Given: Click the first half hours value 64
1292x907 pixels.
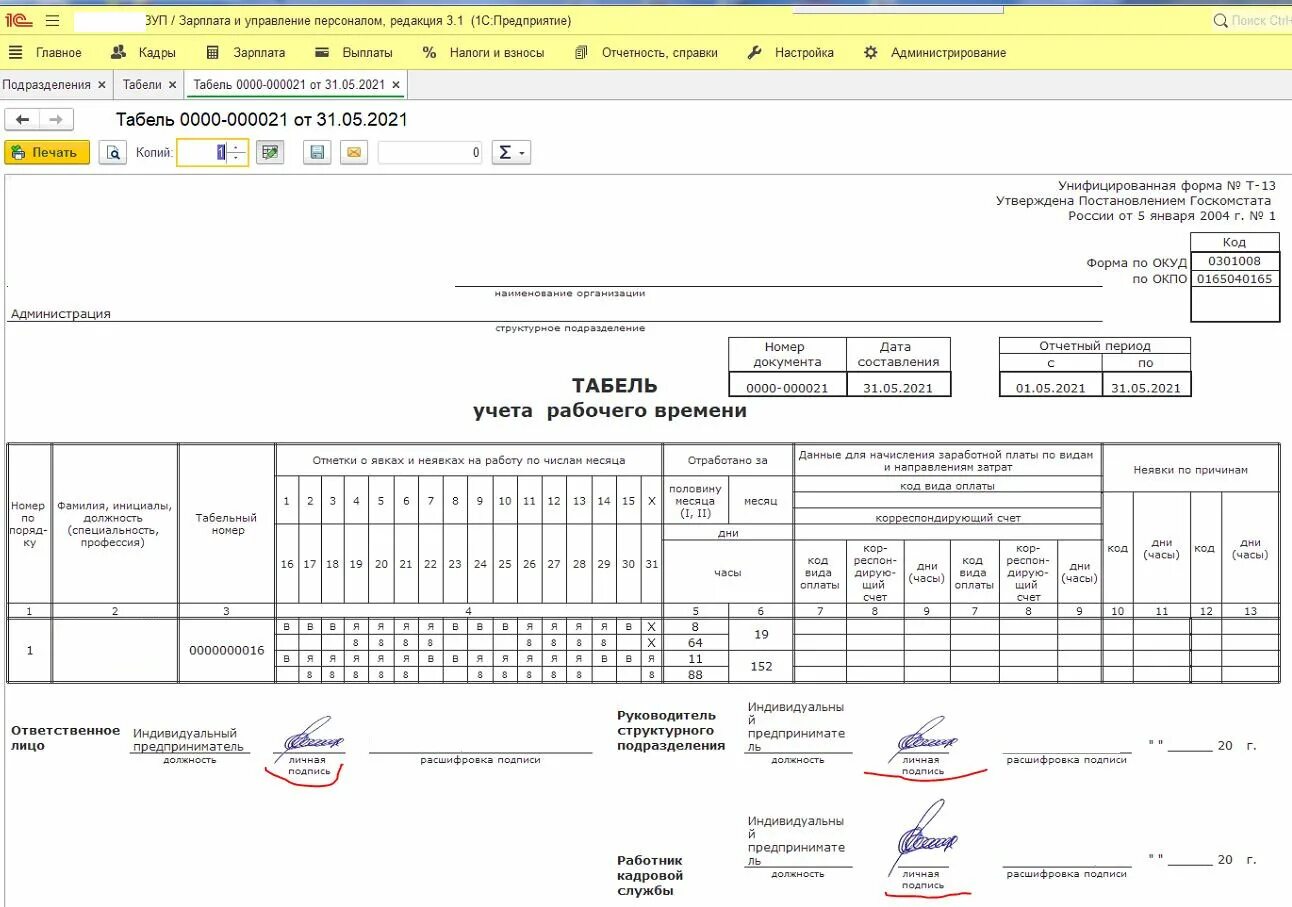Looking at the screenshot, I should [695, 643].
